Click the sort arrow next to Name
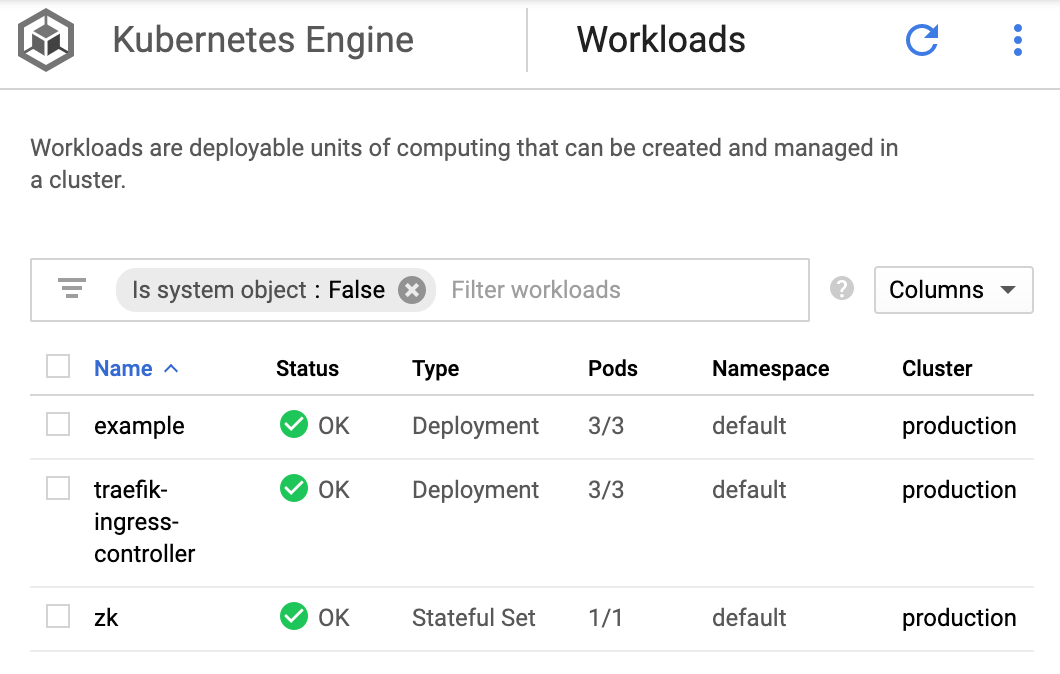This screenshot has width=1060, height=674. pyautogui.click(x=171, y=368)
